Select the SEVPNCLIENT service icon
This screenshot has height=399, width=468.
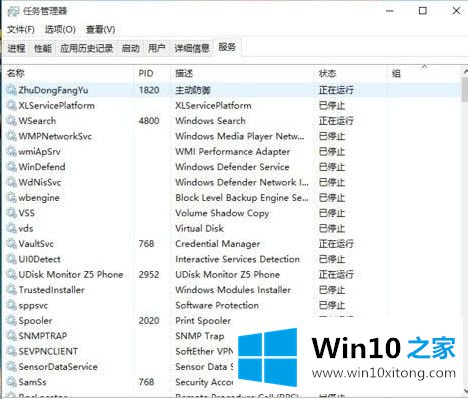pos(11,351)
